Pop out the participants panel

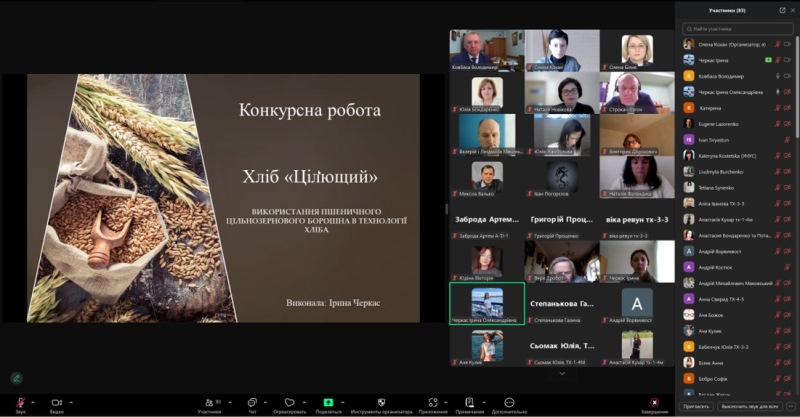click(x=783, y=10)
